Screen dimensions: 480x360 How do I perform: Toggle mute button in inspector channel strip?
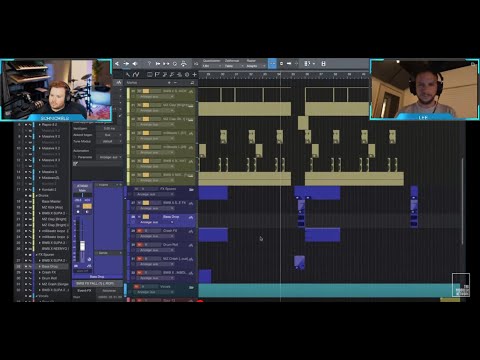(x=78, y=206)
